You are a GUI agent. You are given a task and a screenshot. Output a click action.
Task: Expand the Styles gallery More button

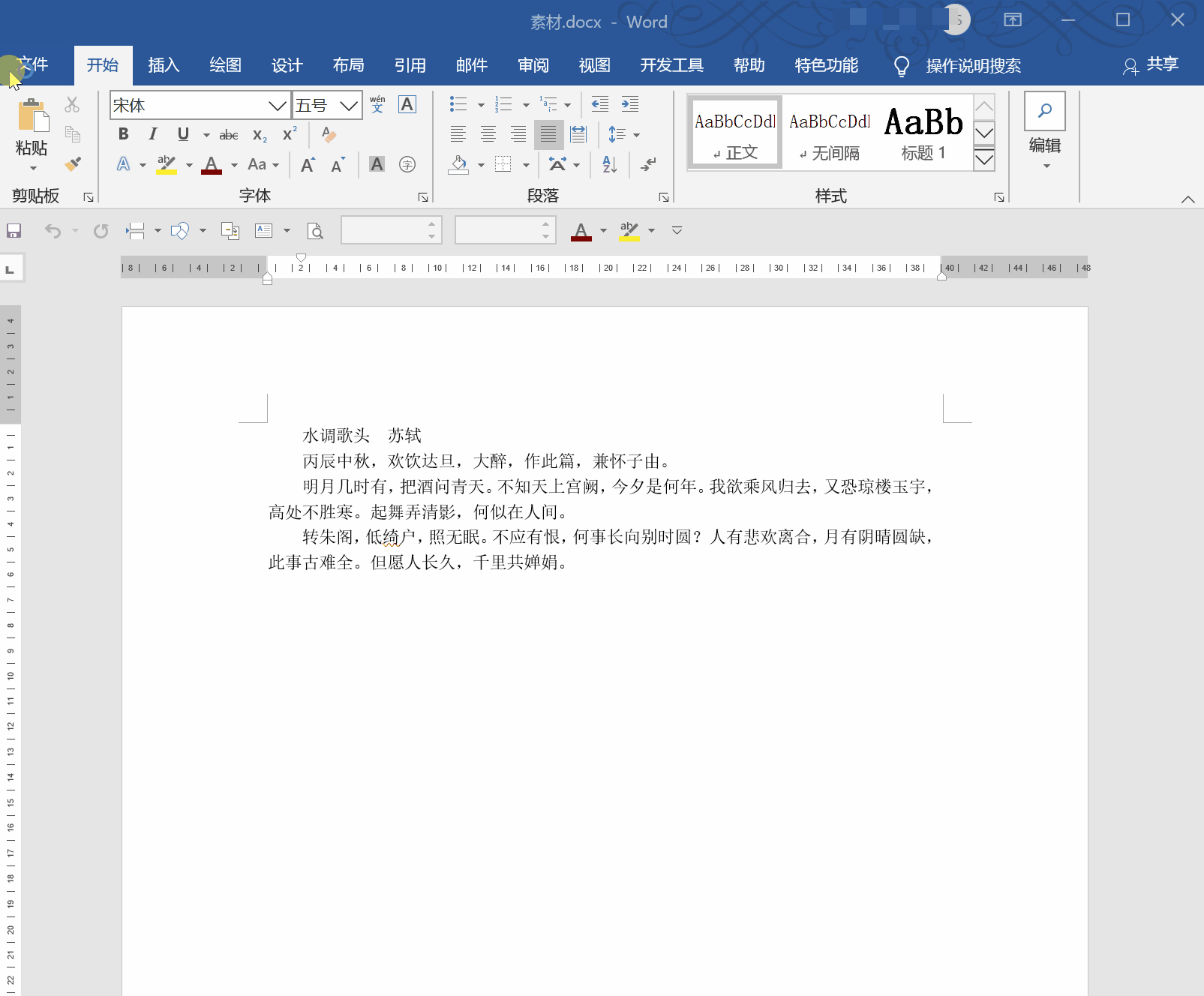tap(984, 159)
